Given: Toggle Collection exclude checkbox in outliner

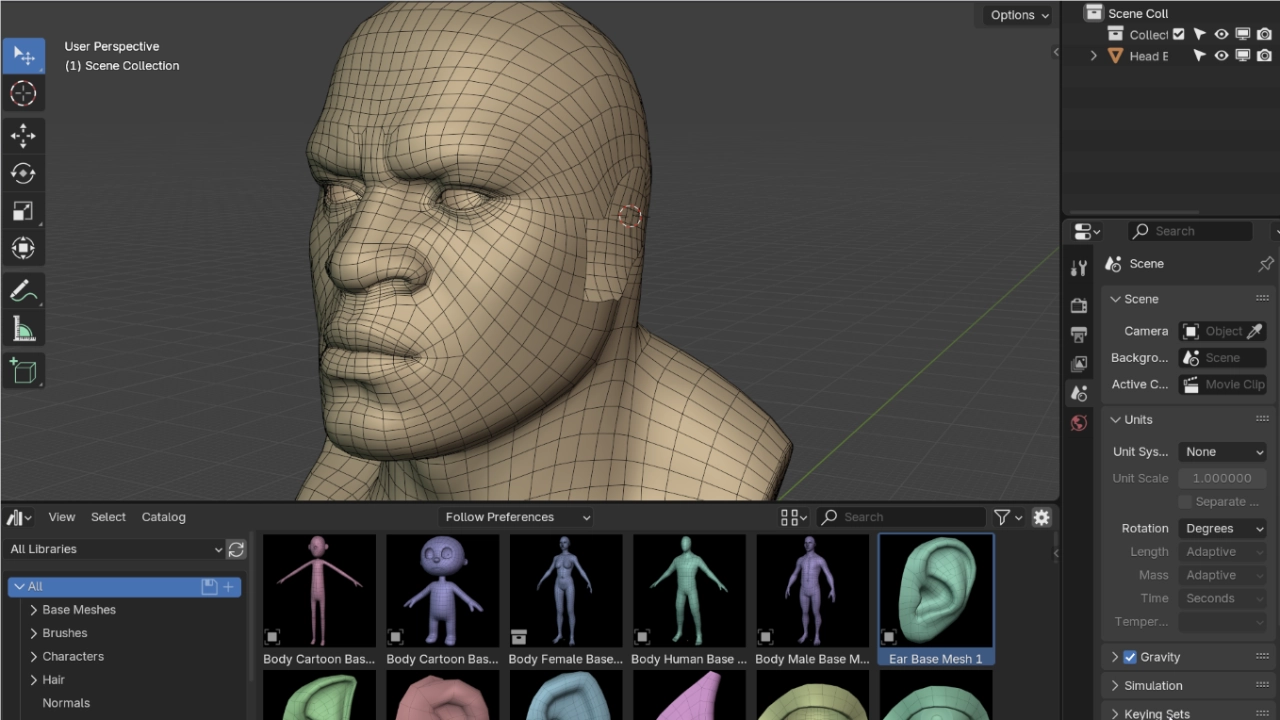Looking at the screenshot, I should [1179, 34].
